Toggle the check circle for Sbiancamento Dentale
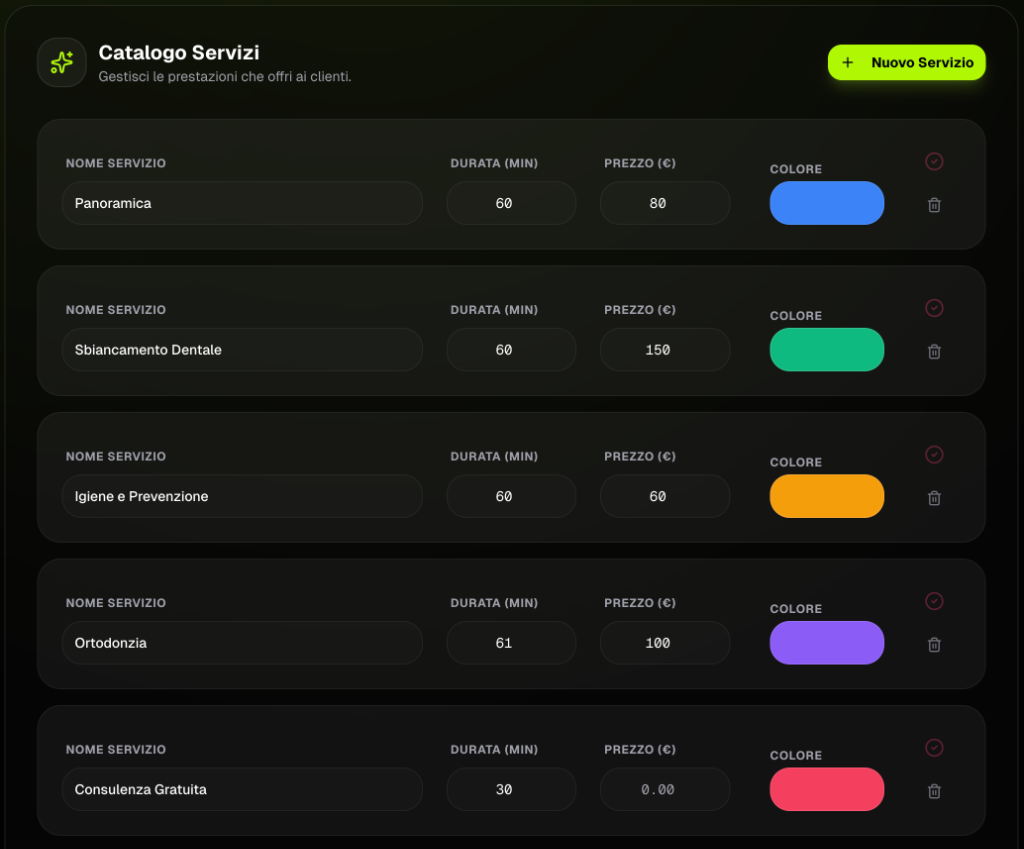This screenshot has width=1024, height=849. tap(934, 308)
